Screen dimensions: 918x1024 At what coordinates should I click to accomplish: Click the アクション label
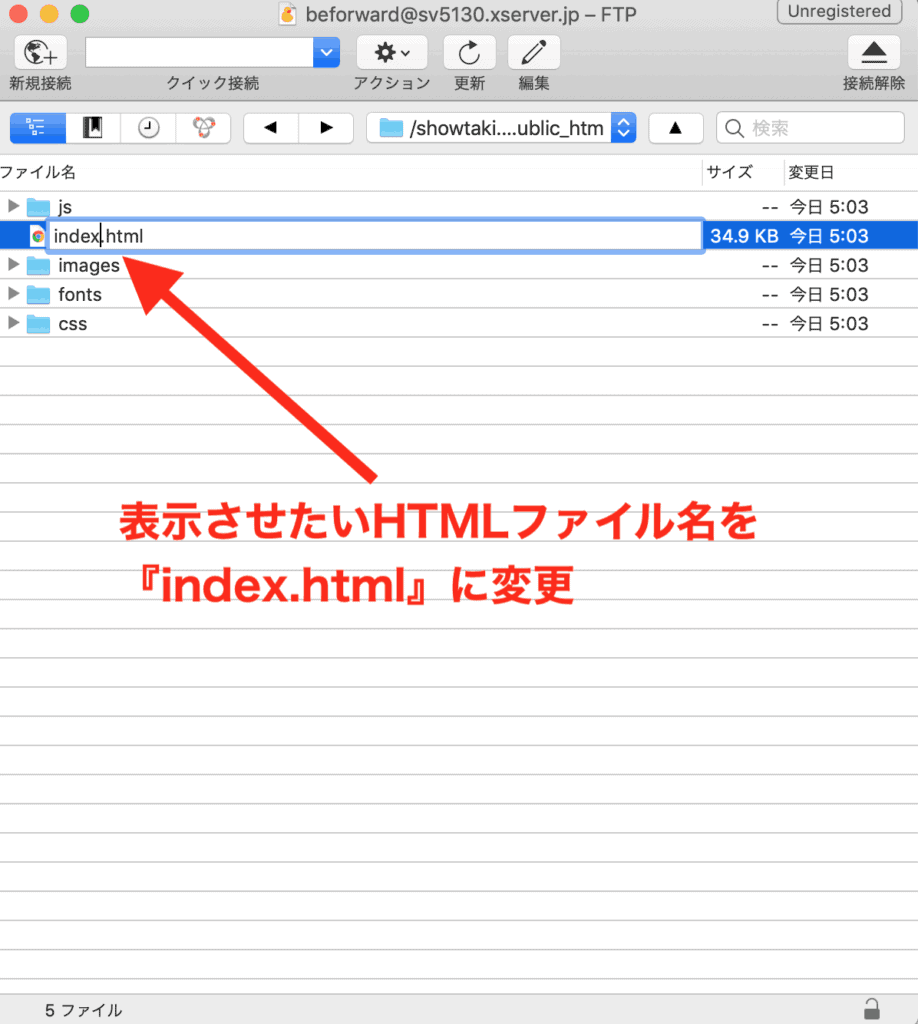coord(392,83)
